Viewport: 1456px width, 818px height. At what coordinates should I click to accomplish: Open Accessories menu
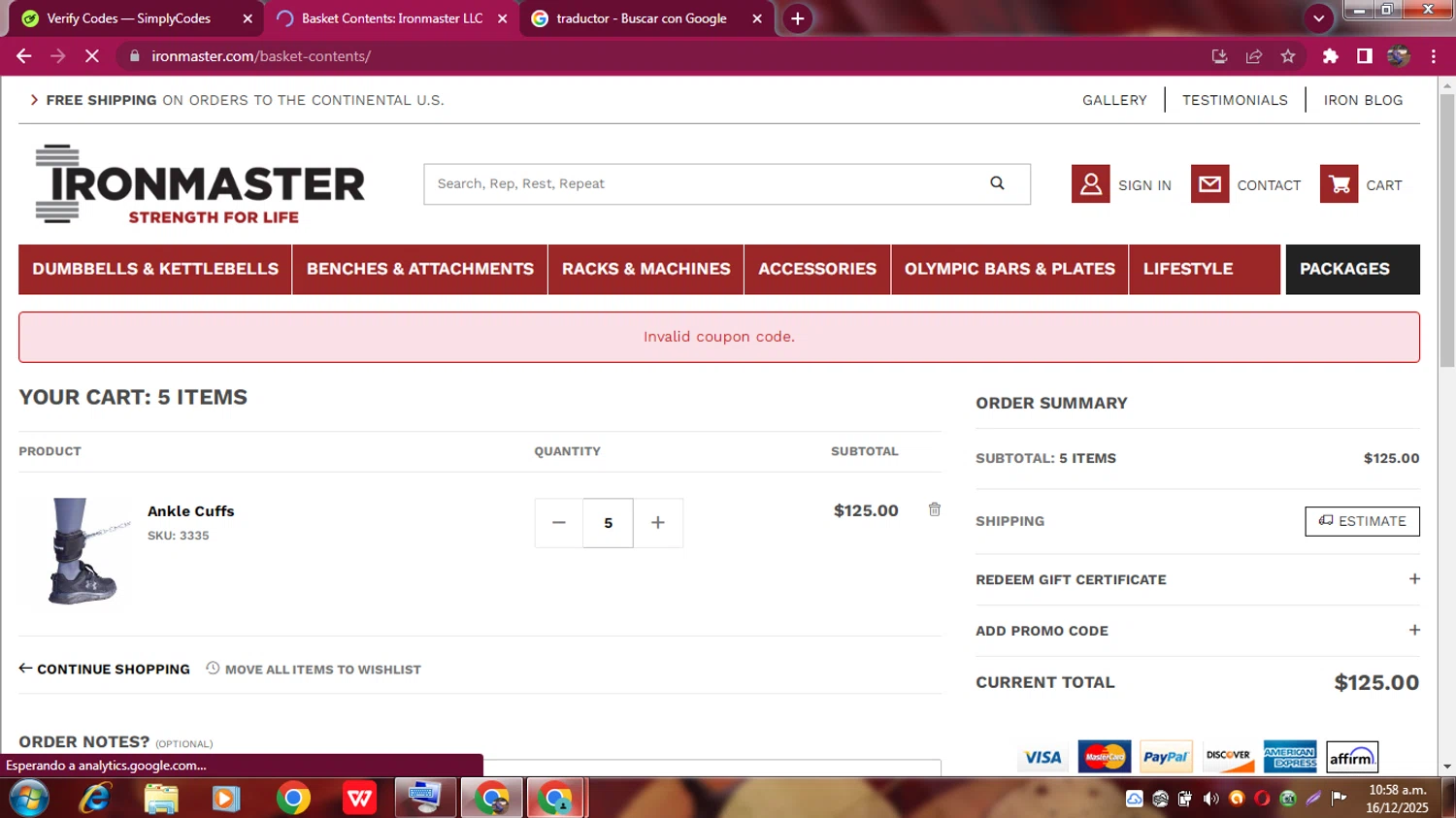click(x=817, y=269)
